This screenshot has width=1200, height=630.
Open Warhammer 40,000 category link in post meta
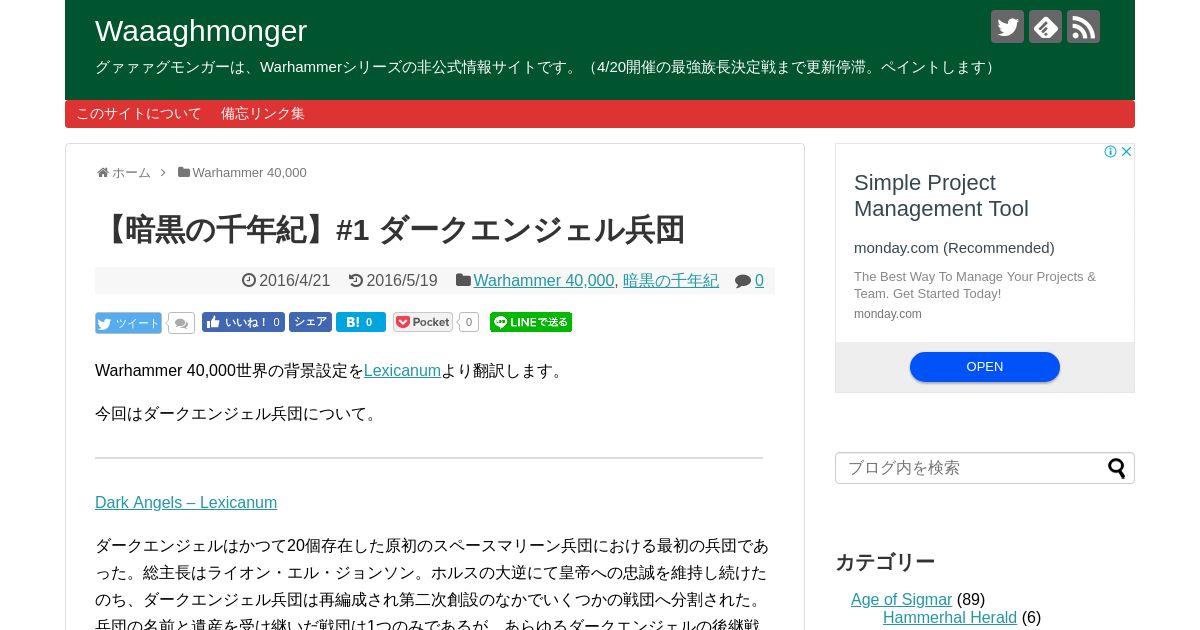click(x=544, y=281)
